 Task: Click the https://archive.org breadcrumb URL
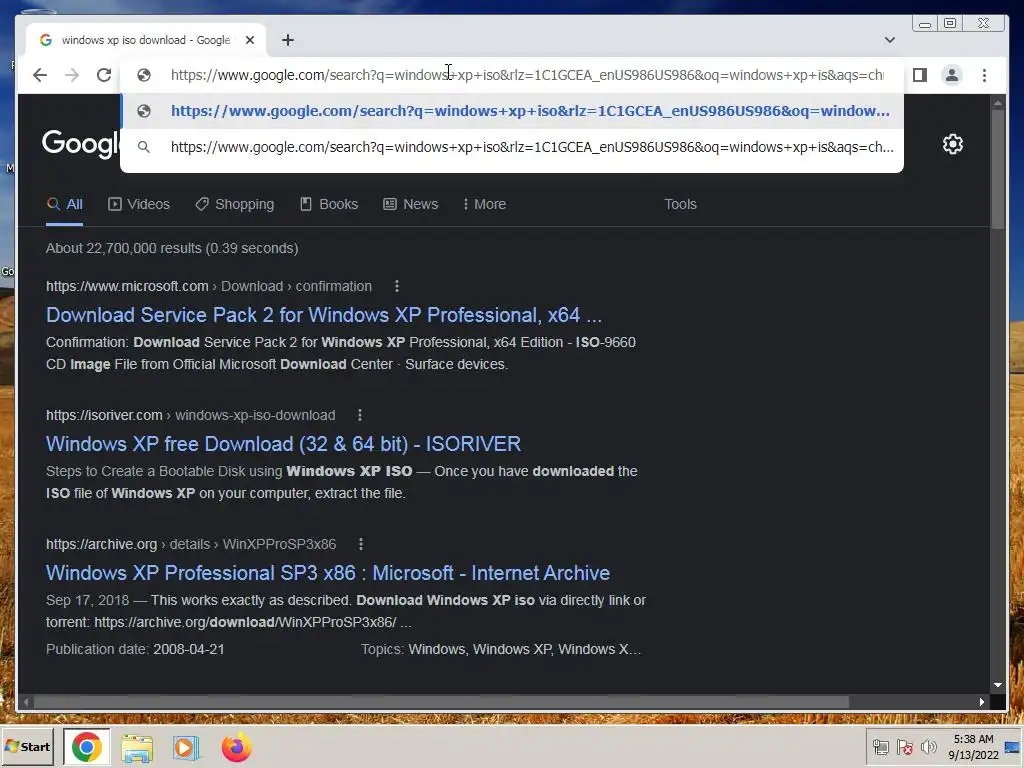pyautogui.click(x=102, y=544)
